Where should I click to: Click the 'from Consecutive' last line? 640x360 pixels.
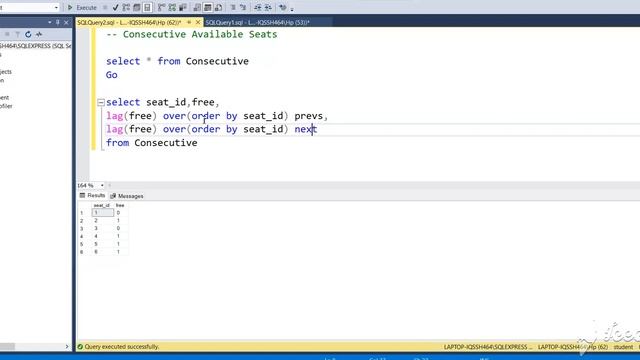coord(152,143)
